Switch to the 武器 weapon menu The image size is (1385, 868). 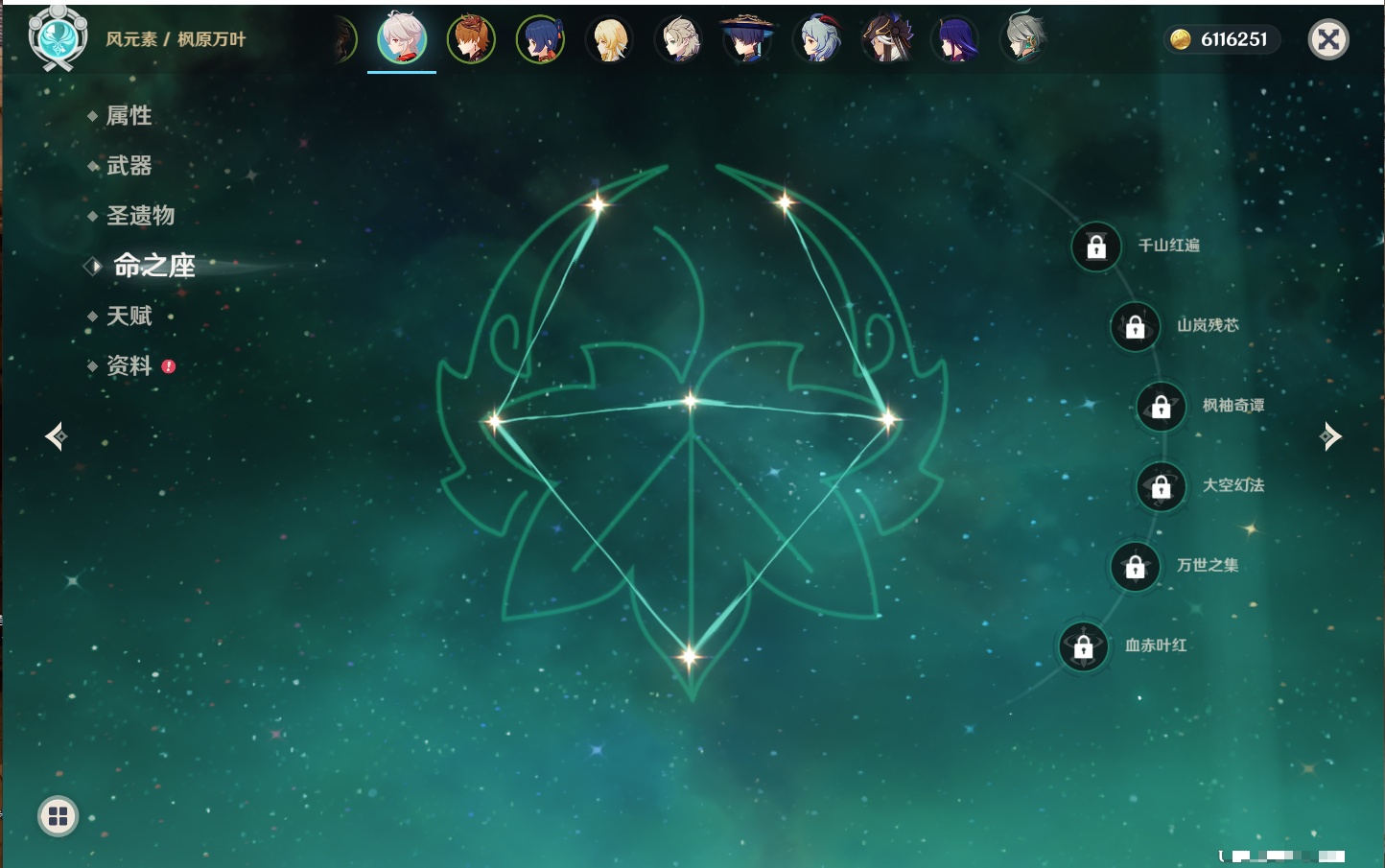pos(129,166)
